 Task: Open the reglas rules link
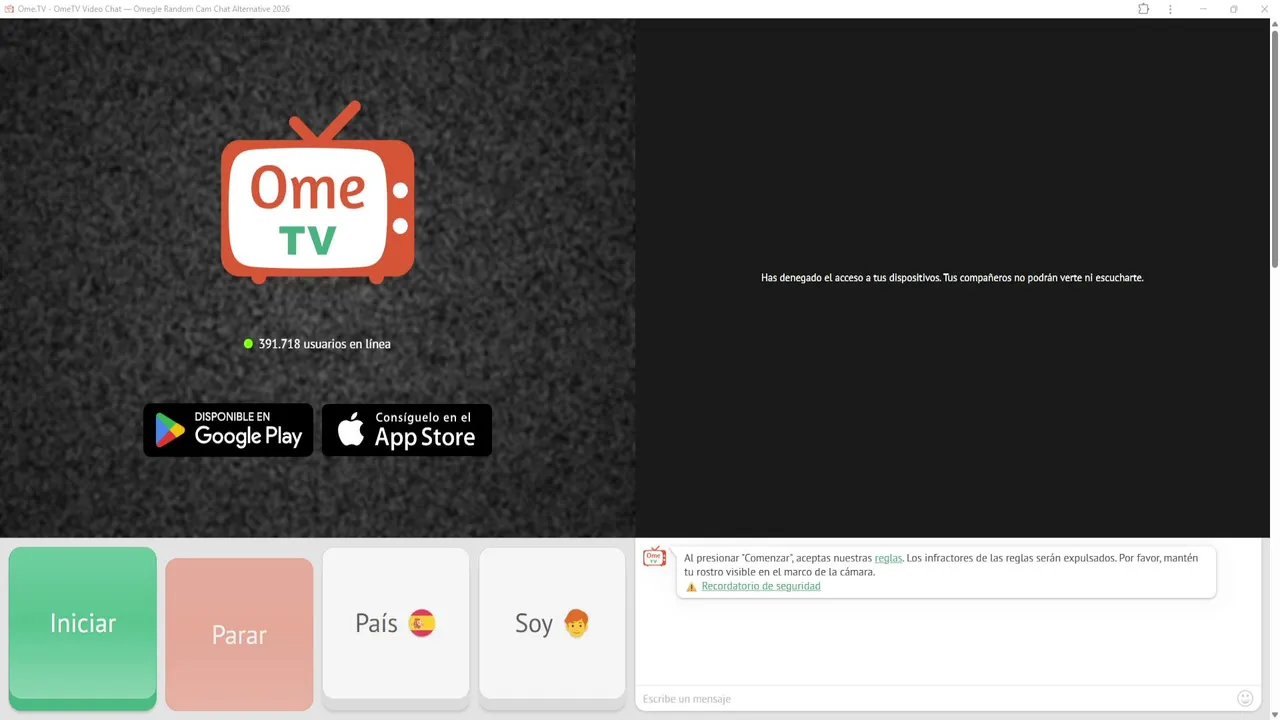click(888, 558)
